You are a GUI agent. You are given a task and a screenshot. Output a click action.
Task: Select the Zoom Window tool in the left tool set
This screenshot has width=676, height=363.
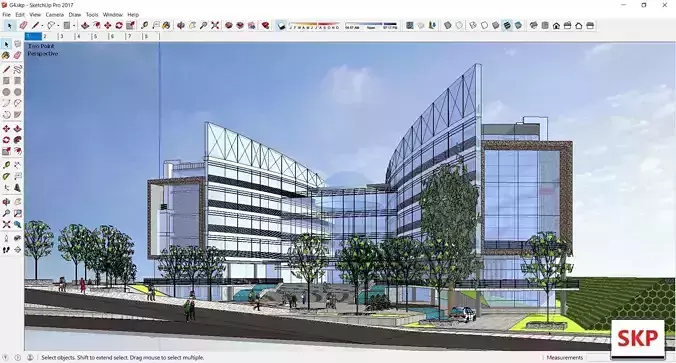tap(17, 213)
